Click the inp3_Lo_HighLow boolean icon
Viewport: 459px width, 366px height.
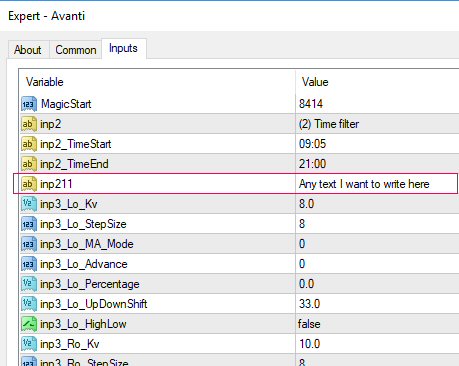29,324
